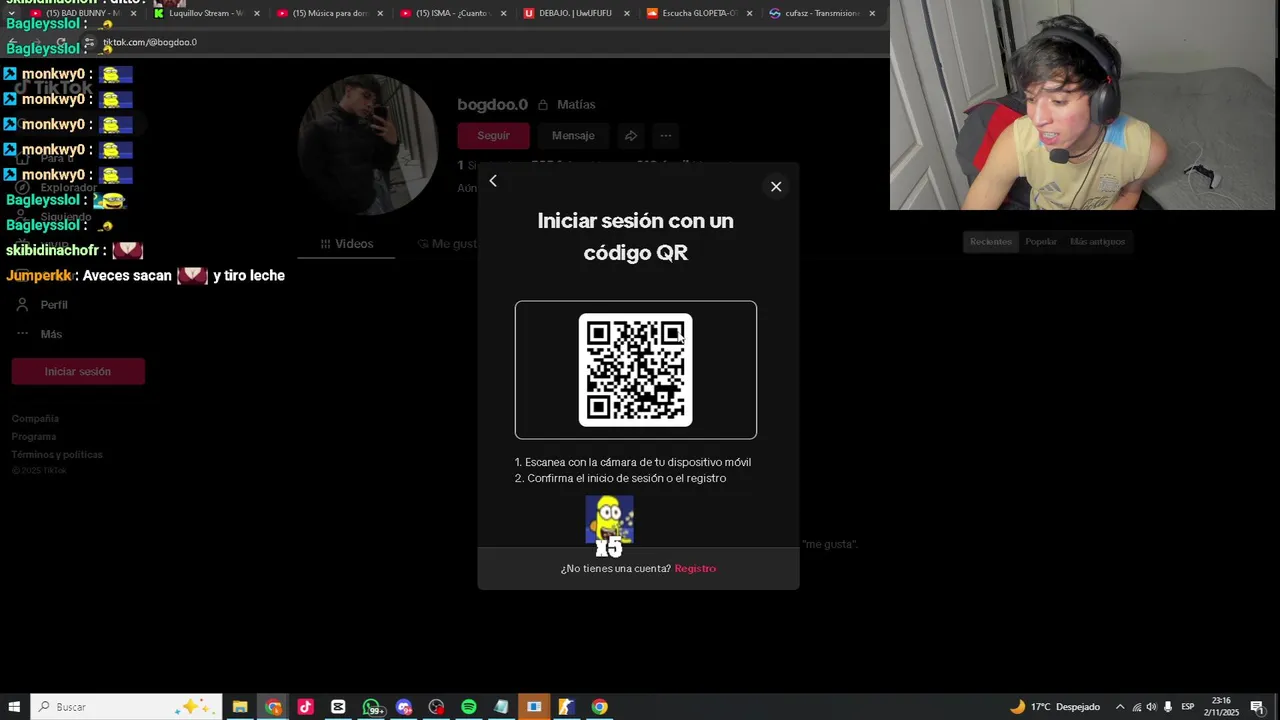The image size is (1280, 720).
Task: Open Spotify from the taskbar
Action: tap(469, 707)
